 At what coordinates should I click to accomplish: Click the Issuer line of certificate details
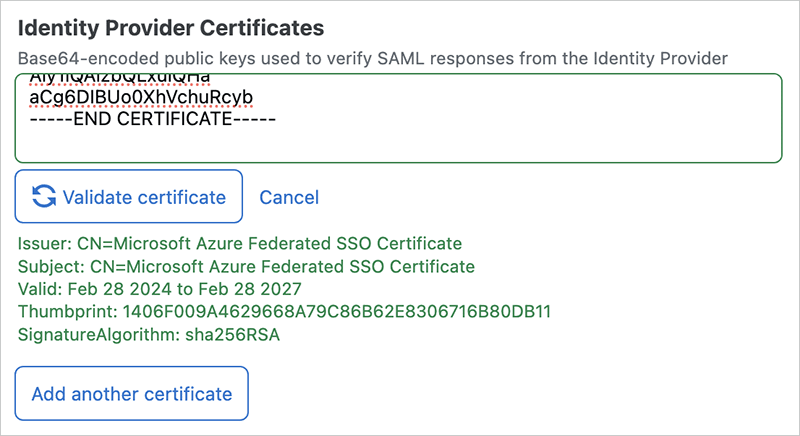click(x=240, y=243)
